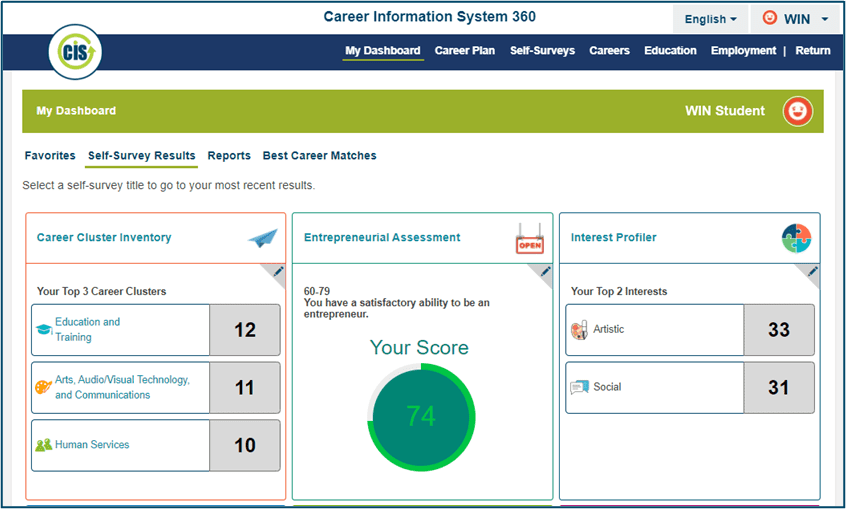Image resolution: width=846 pixels, height=509 pixels.
Task: Expand the WIN user account dropdown
Action: point(795,19)
